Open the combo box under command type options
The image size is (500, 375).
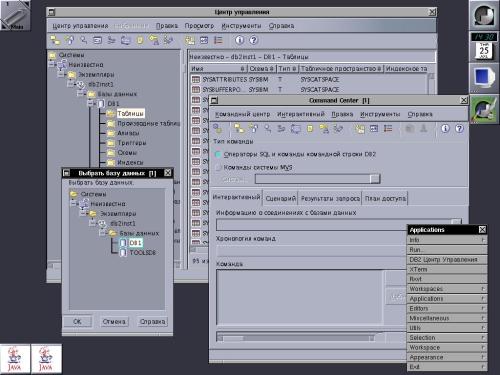click(x=318, y=179)
